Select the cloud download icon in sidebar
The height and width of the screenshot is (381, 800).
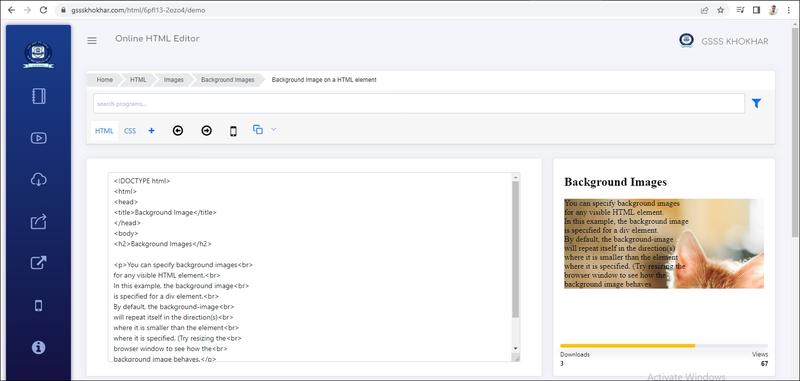[39, 180]
